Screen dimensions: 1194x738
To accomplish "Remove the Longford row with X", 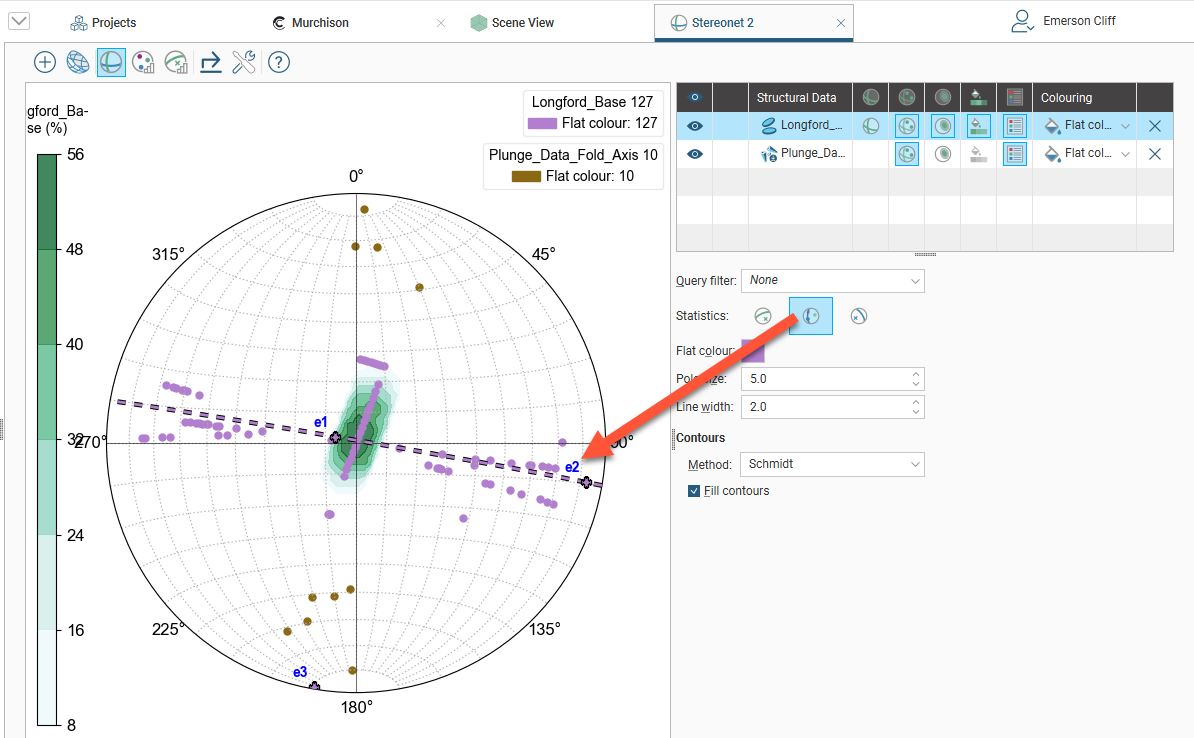I will (1154, 126).
